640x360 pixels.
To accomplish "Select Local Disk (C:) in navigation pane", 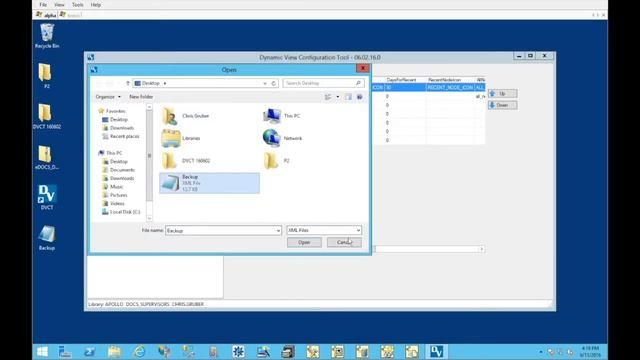I will click(x=121, y=212).
